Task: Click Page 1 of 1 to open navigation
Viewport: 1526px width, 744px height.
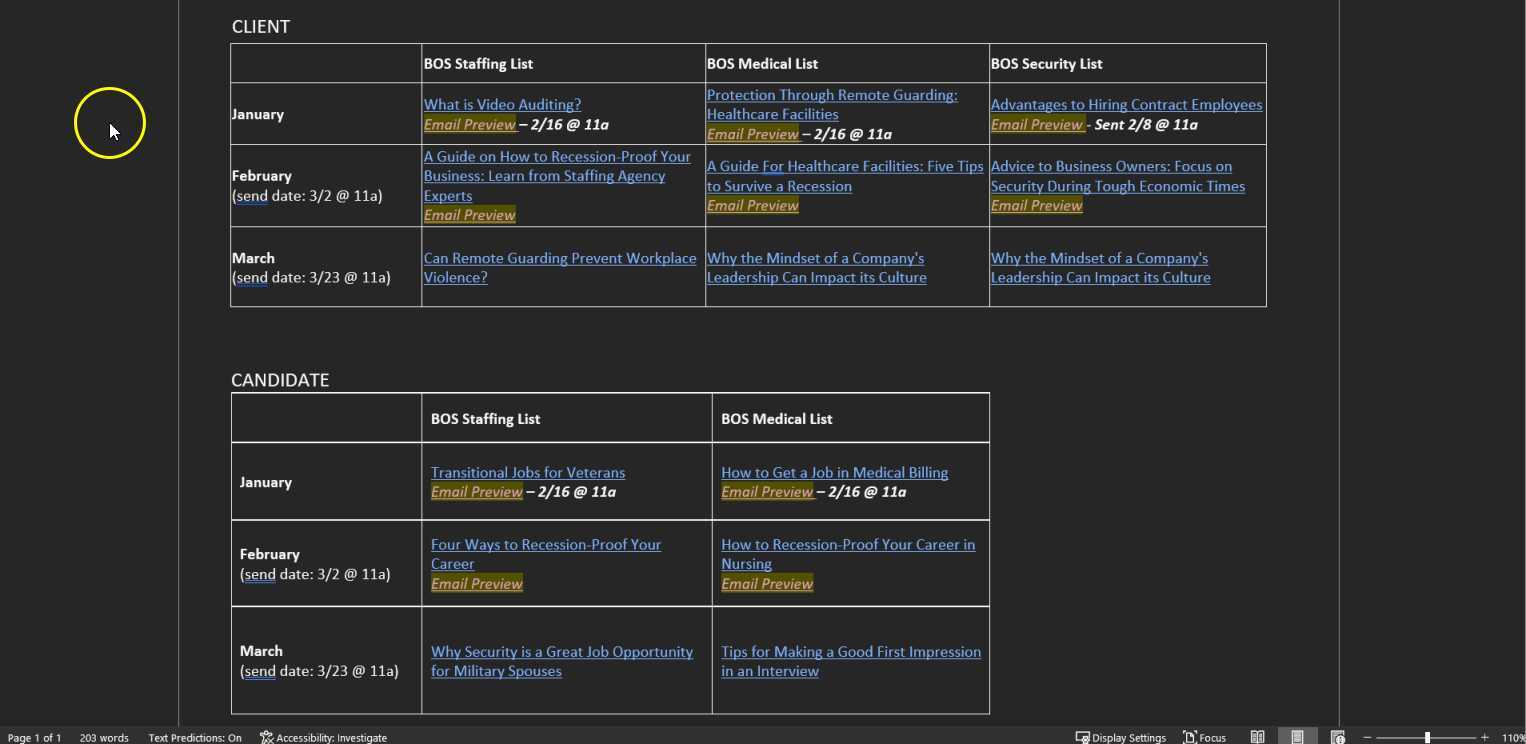Action: [x=35, y=737]
